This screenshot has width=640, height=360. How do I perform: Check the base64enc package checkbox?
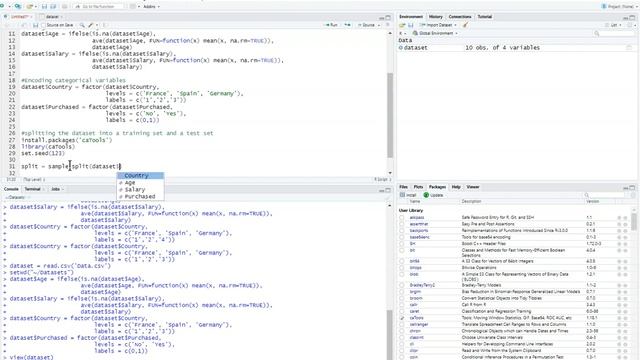click(402, 237)
